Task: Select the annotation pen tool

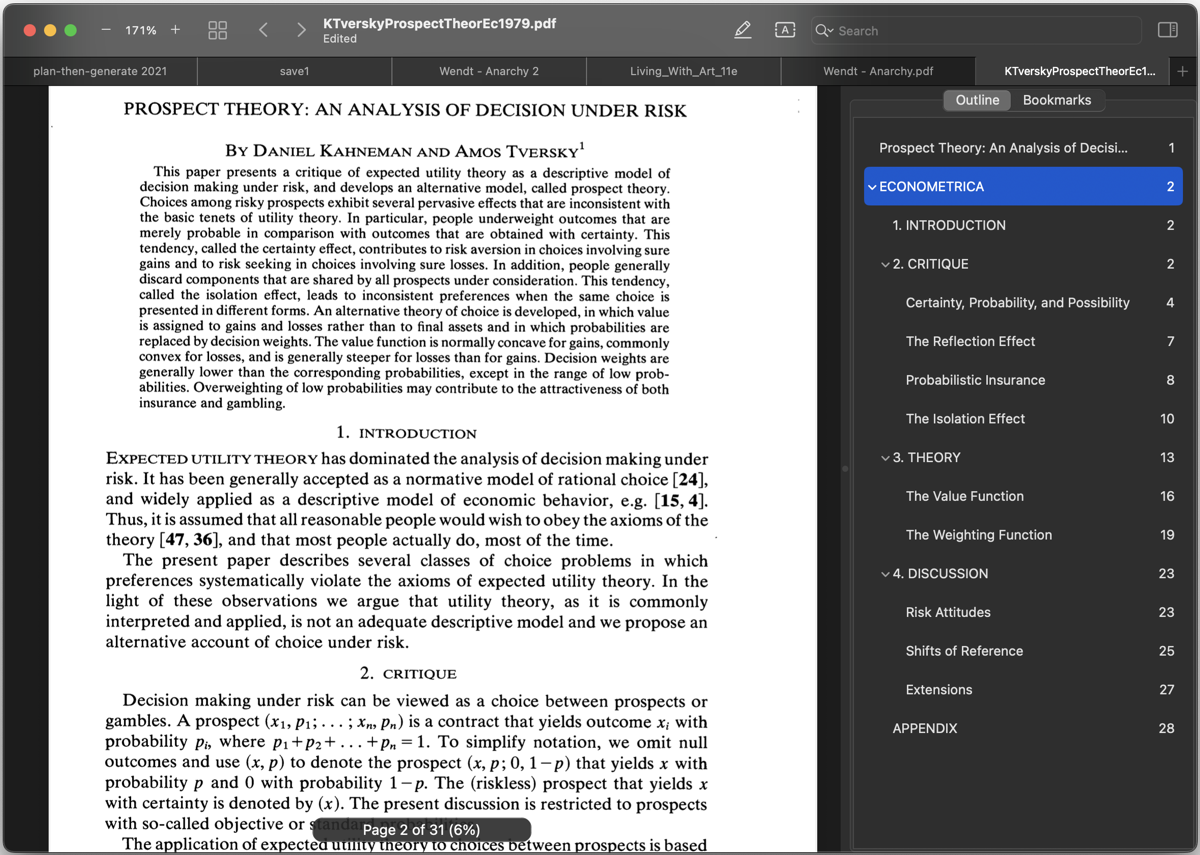Action: 742,30
